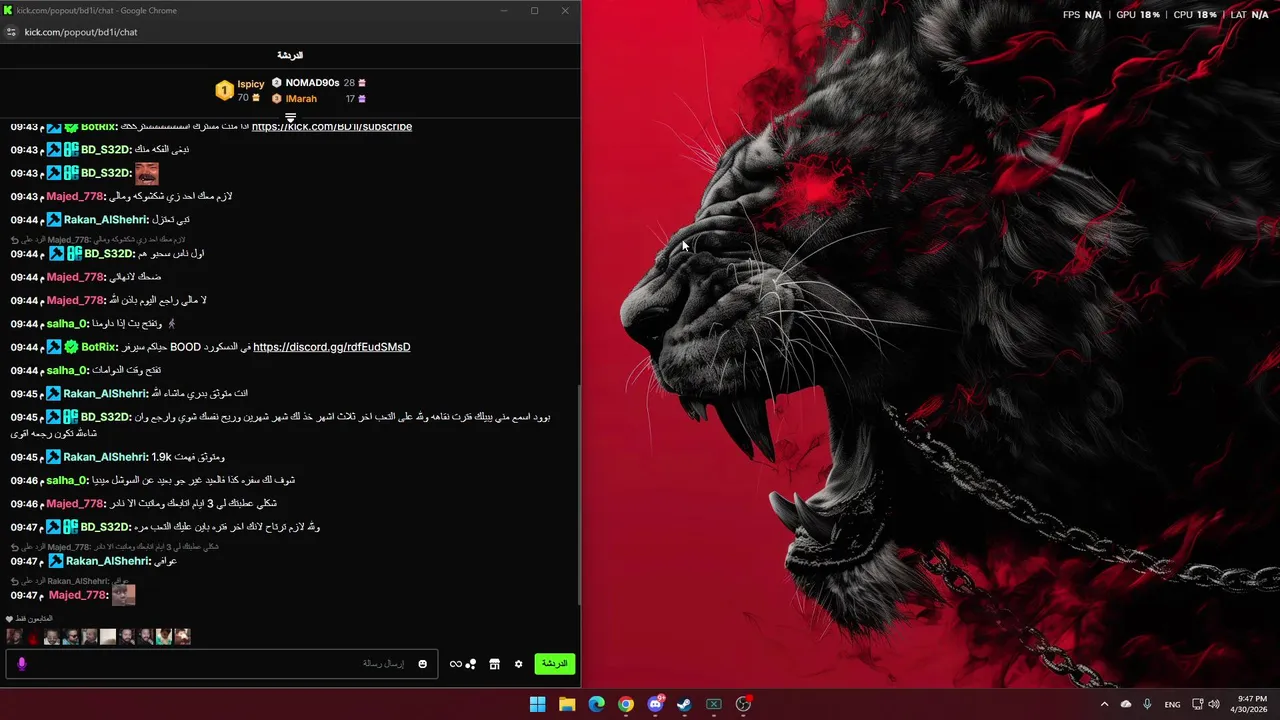
Task: Open Windows Start menu
Action: coord(538,704)
